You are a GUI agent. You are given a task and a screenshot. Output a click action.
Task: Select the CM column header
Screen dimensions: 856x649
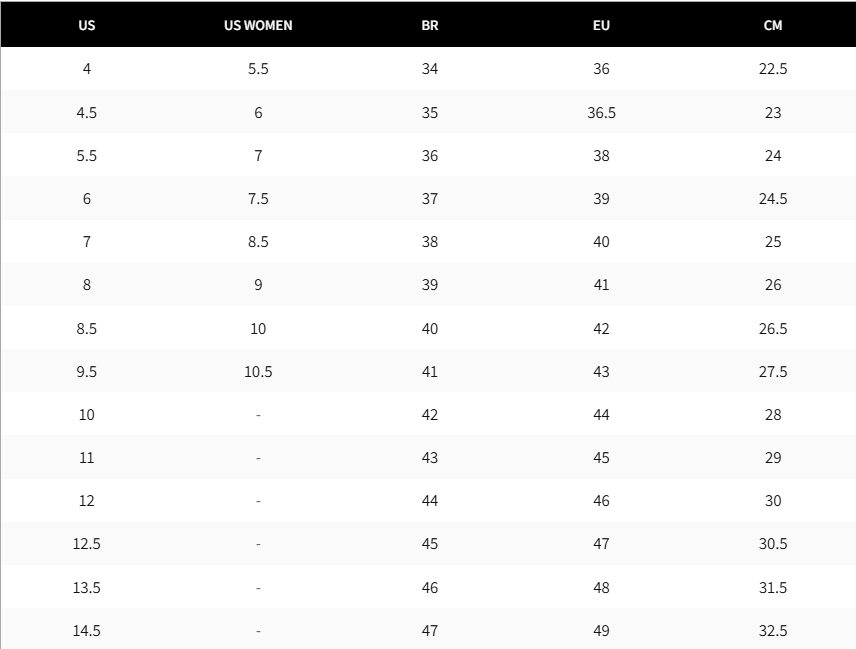773,25
